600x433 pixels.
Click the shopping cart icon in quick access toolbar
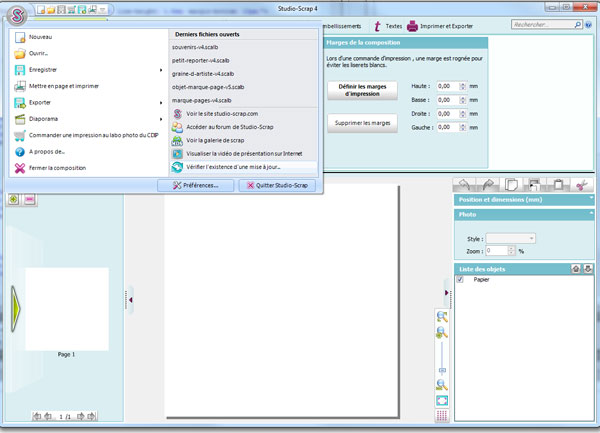tap(72, 10)
